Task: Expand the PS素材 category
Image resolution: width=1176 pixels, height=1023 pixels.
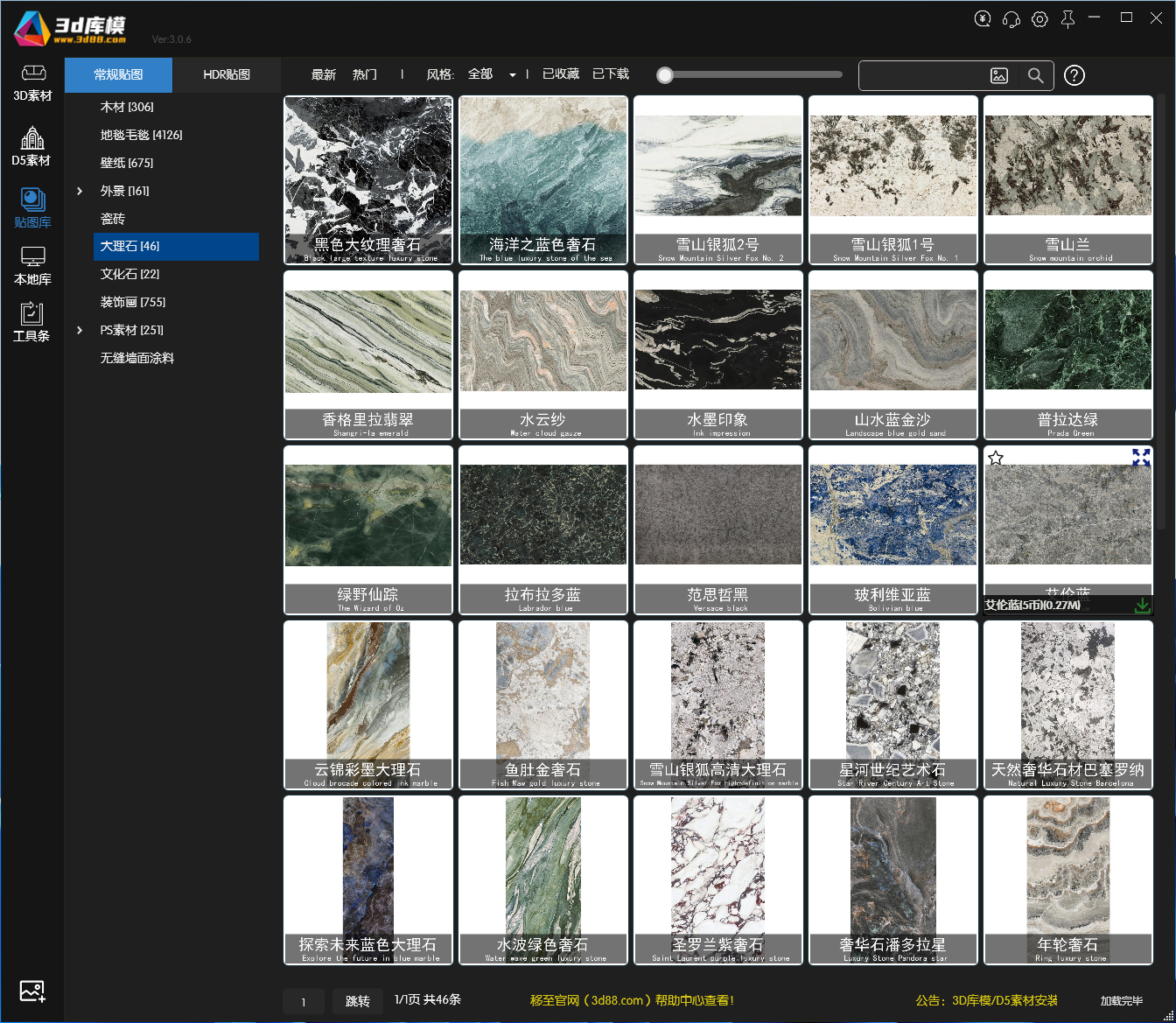Action: click(80, 330)
